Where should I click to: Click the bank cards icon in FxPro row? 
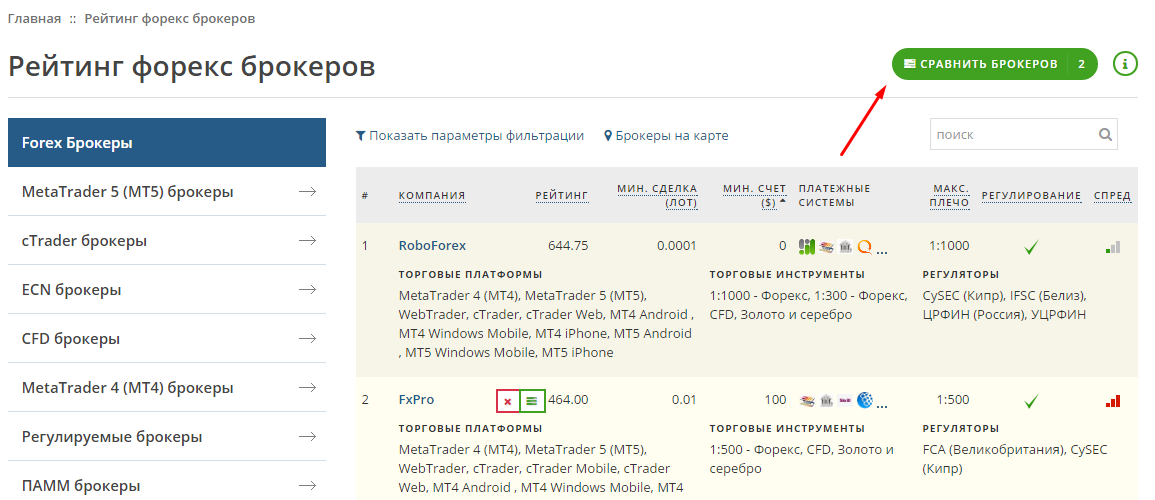point(807,401)
